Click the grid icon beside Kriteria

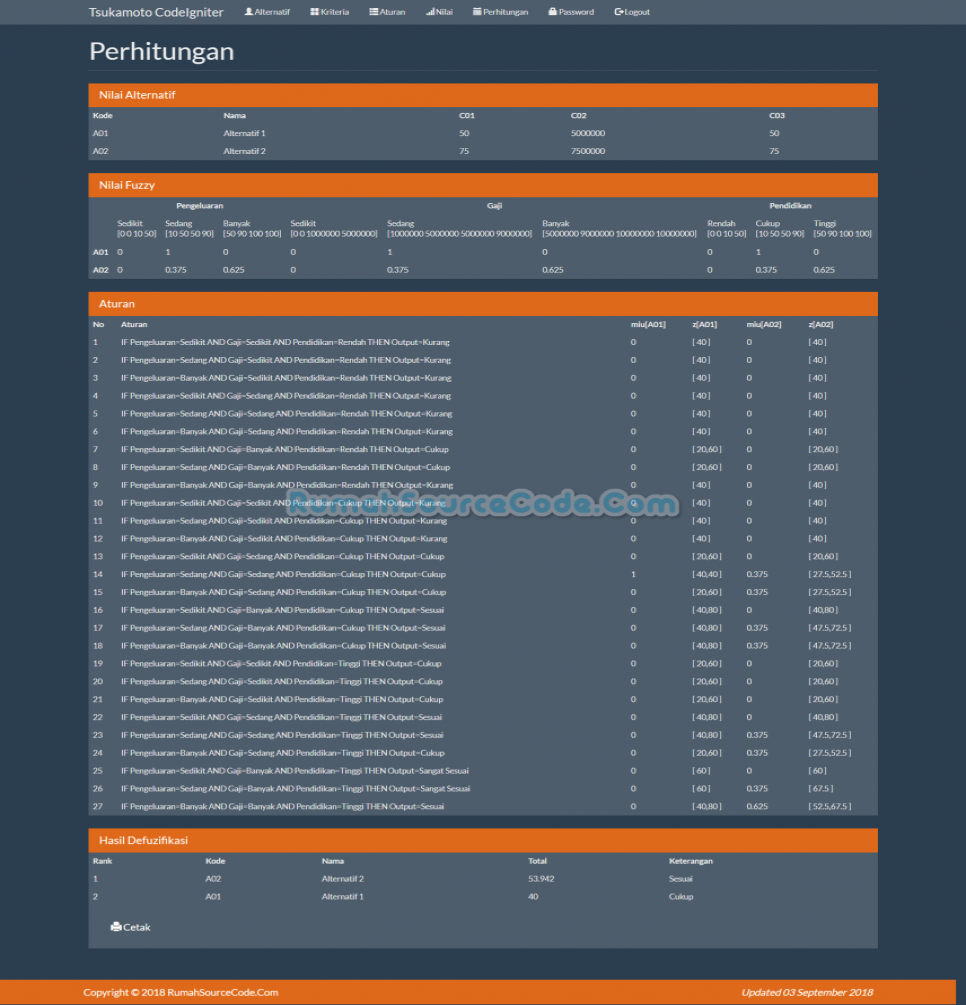click(315, 12)
